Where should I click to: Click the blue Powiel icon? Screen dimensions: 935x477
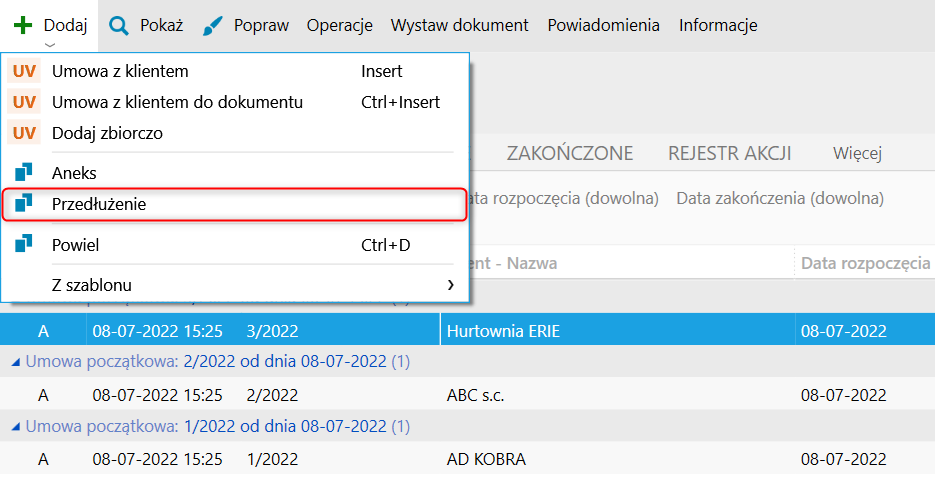coord(24,245)
